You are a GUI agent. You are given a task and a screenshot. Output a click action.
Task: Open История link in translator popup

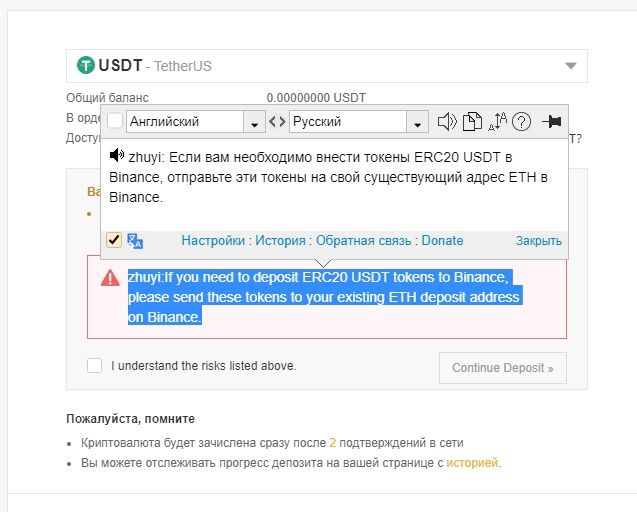pyautogui.click(x=280, y=241)
